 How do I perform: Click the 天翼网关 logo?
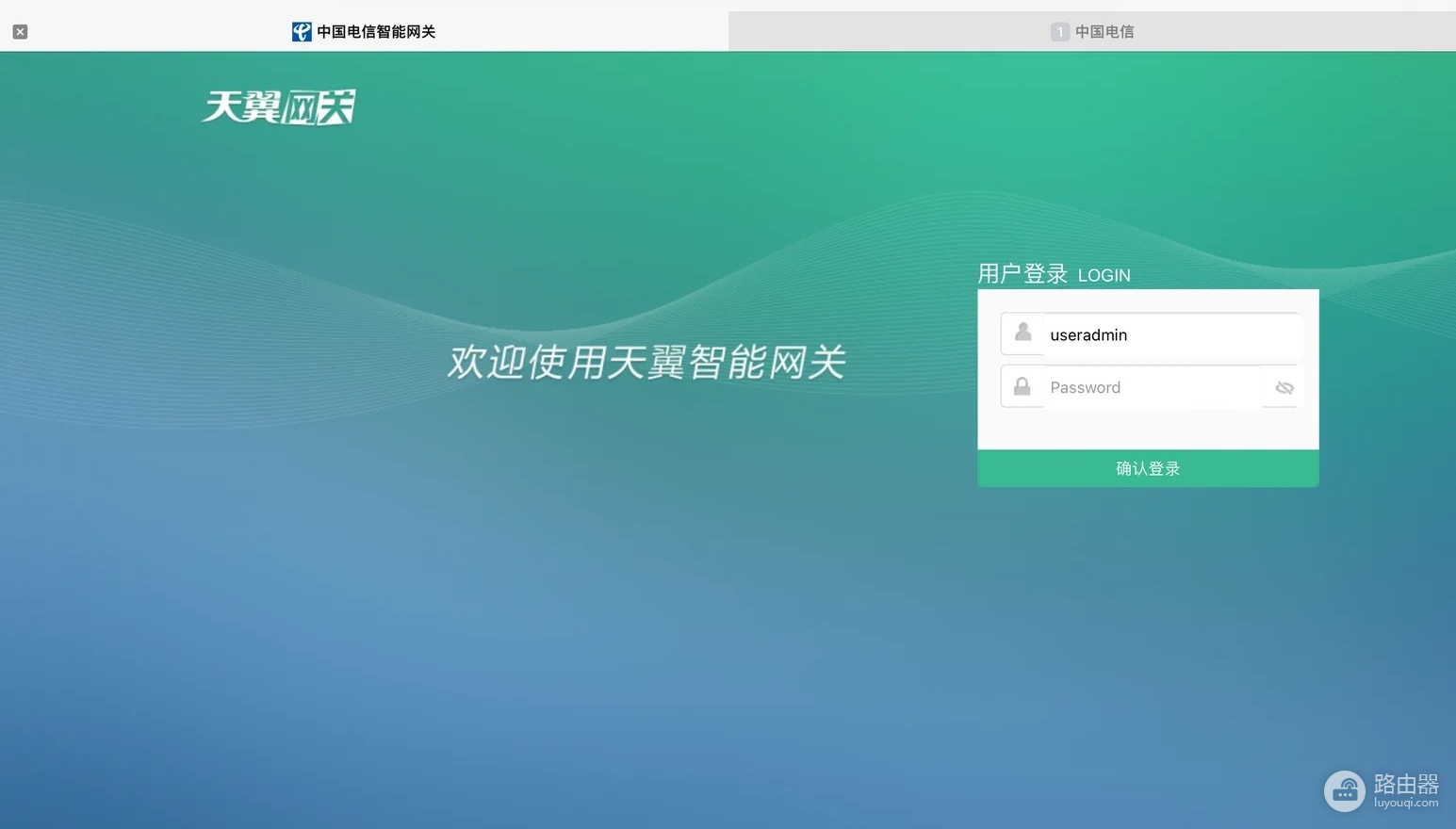[279, 107]
